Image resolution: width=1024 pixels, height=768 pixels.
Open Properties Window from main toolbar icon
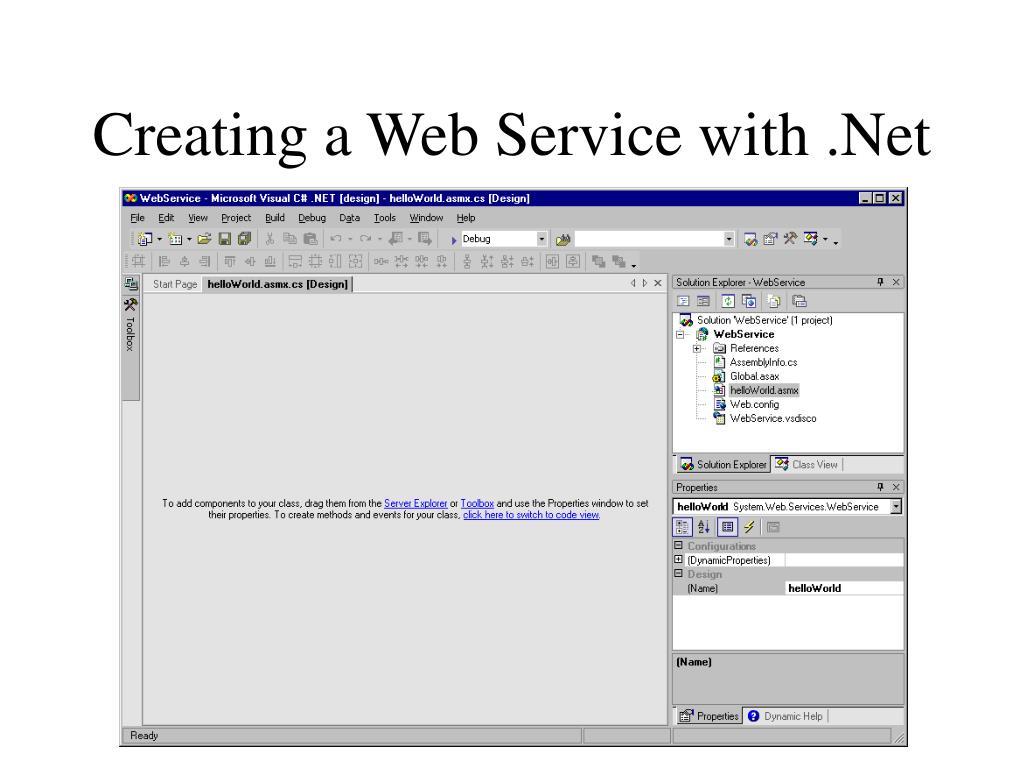click(770, 239)
